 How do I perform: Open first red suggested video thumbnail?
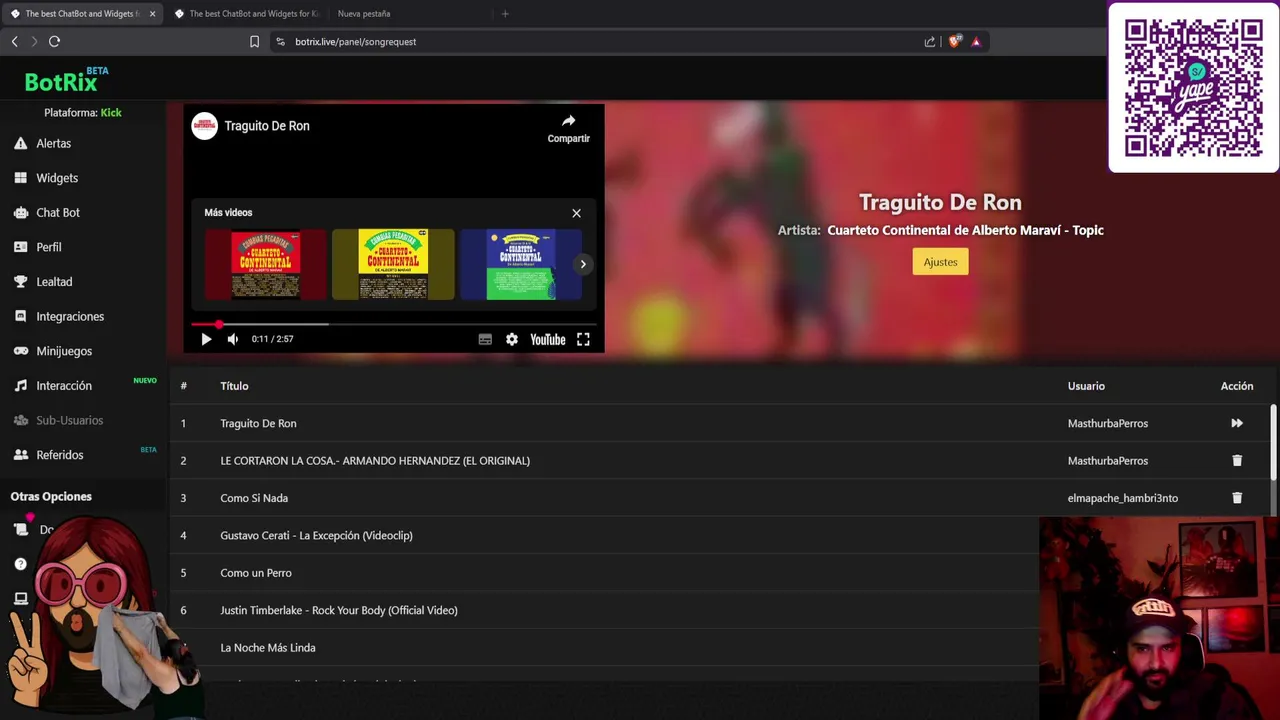(x=266, y=264)
